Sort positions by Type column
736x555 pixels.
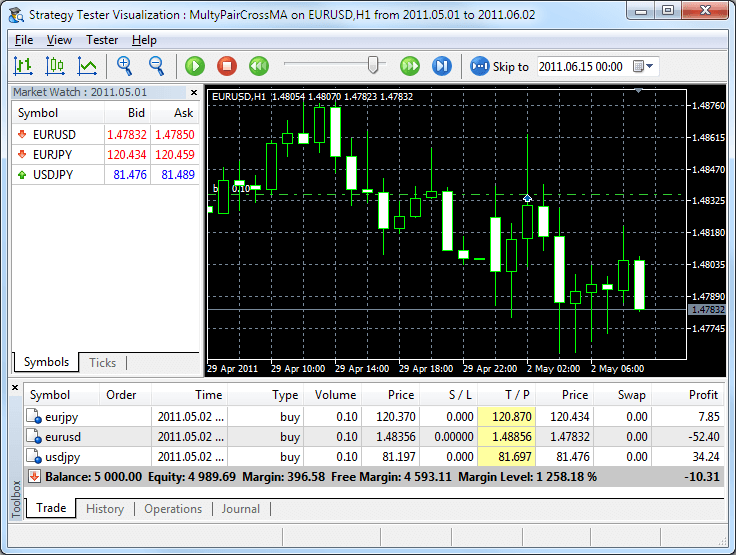(266, 395)
